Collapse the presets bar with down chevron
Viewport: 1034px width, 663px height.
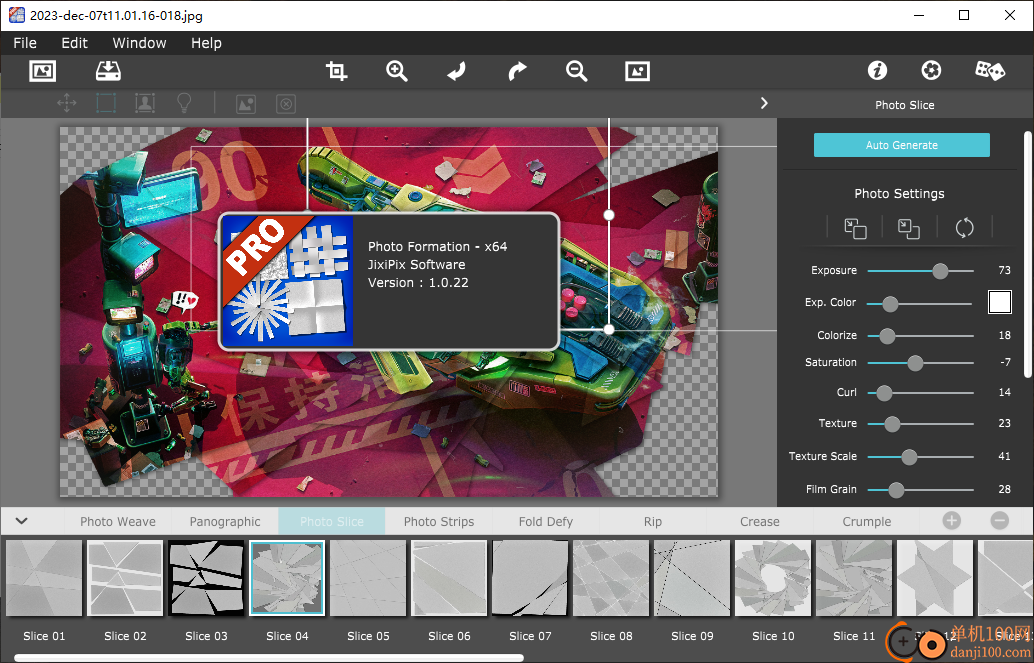coord(22,521)
